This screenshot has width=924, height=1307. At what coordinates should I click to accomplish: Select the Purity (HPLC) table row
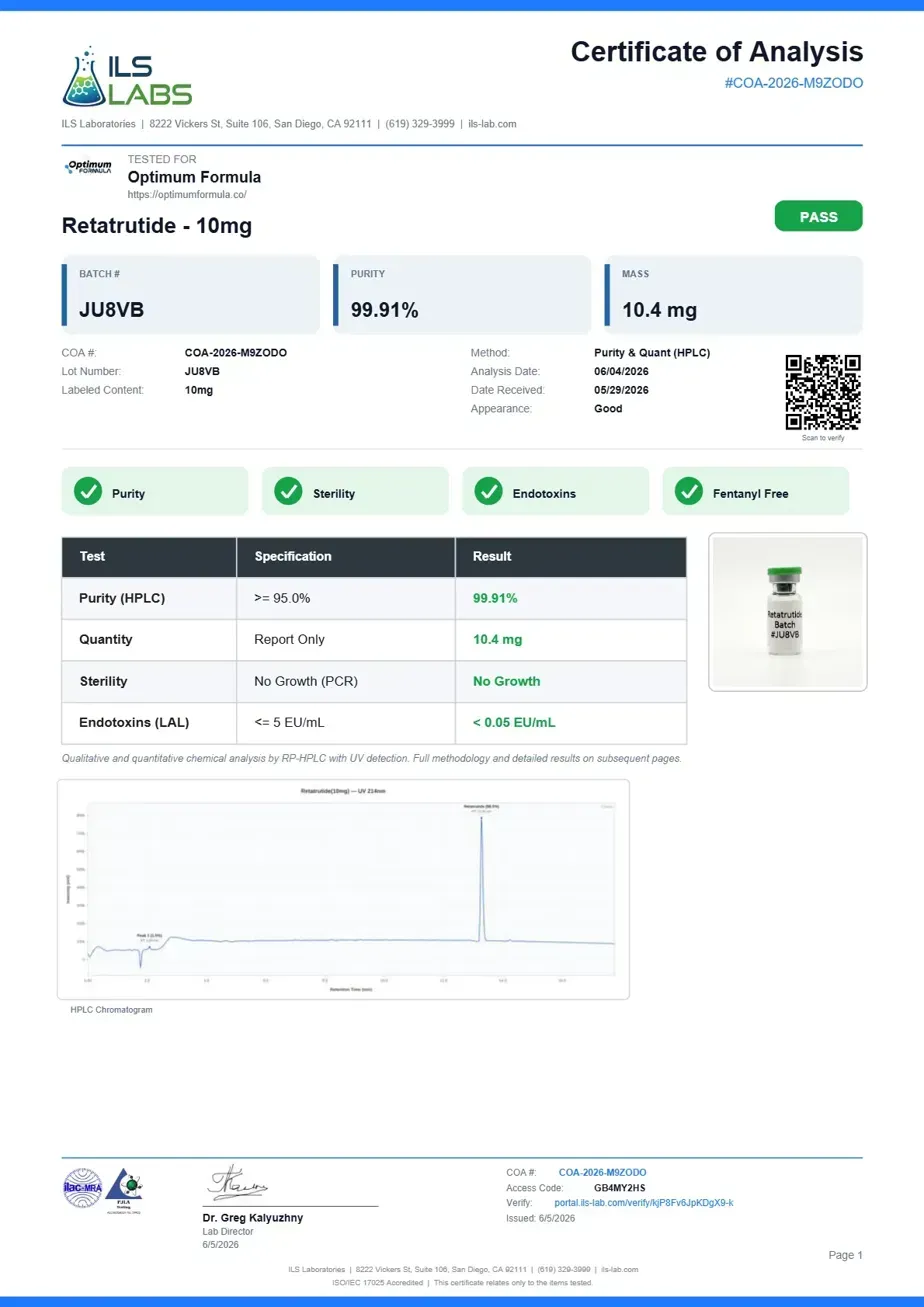(x=374, y=598)
